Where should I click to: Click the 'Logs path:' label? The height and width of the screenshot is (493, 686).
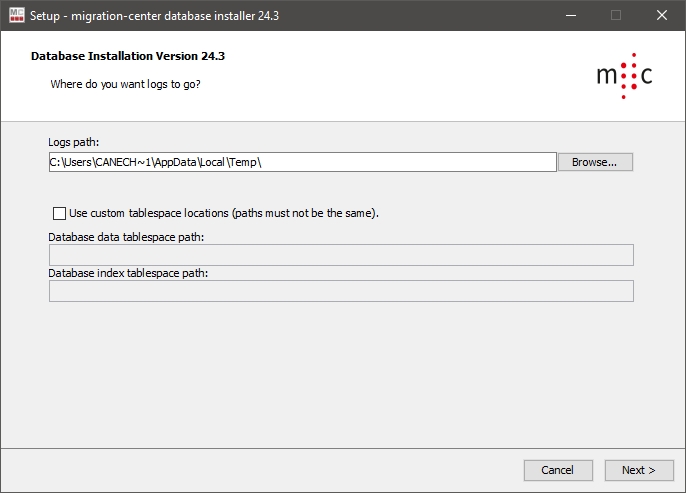[74, 142]
